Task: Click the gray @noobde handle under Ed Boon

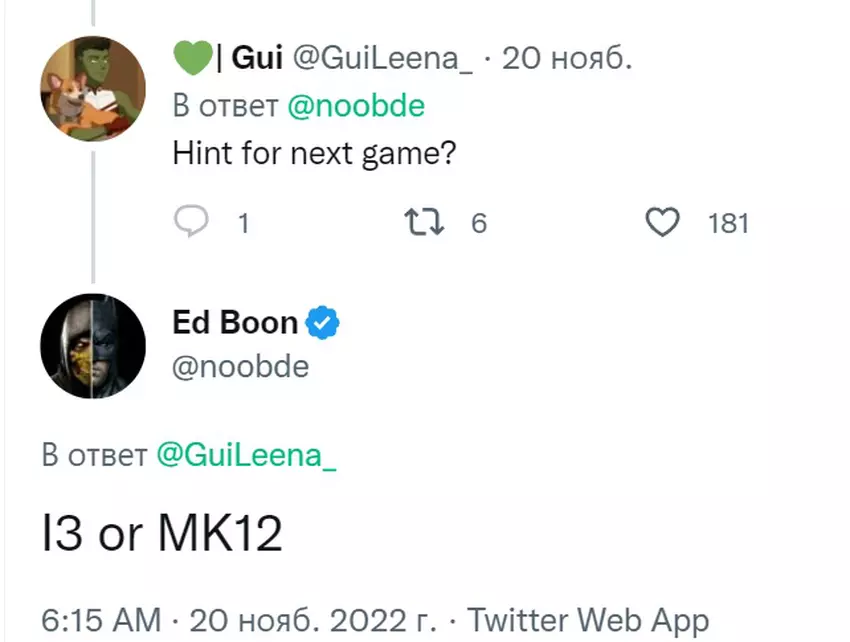Action: [x=241, y=367]
